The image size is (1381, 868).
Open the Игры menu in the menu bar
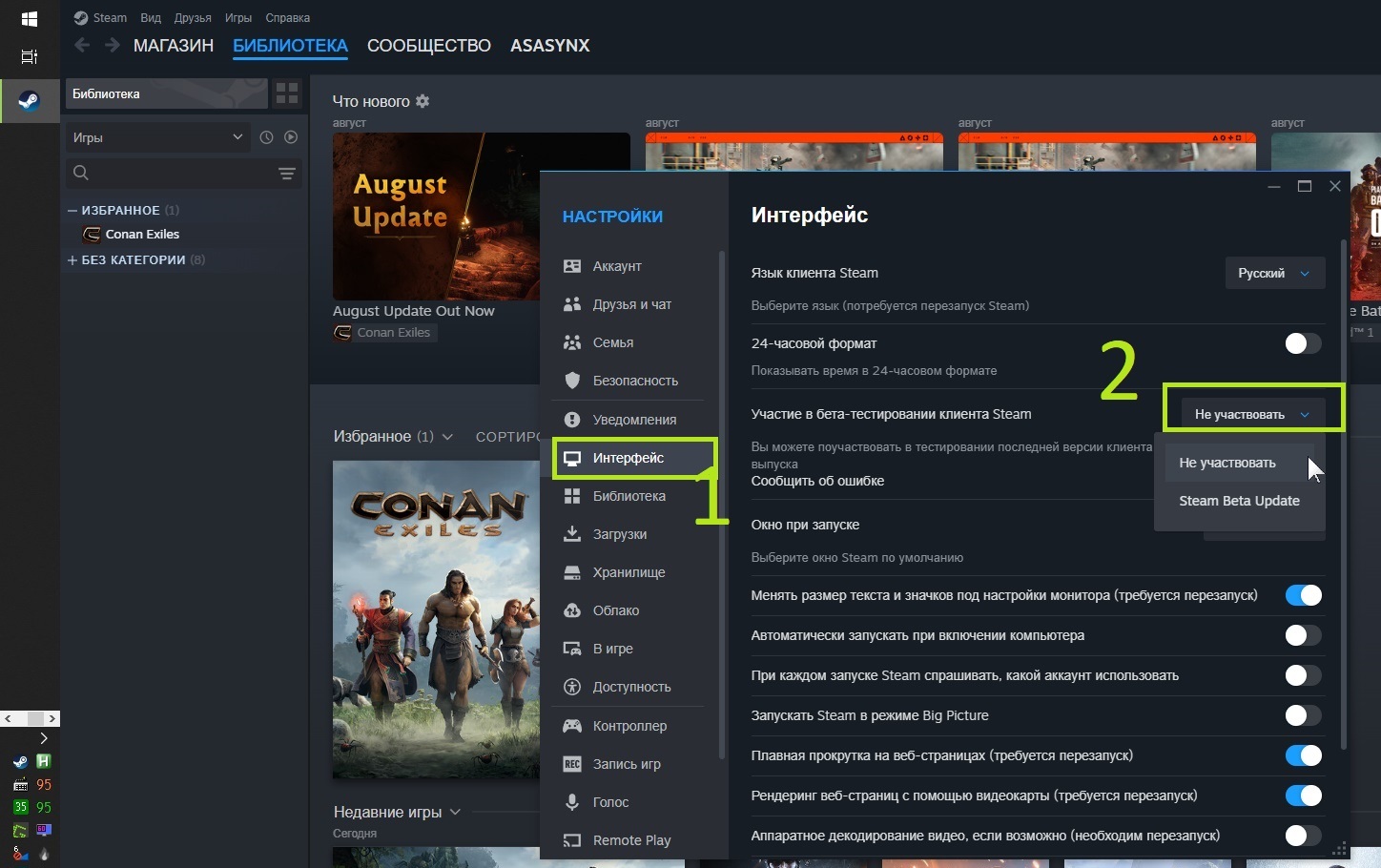238,17
